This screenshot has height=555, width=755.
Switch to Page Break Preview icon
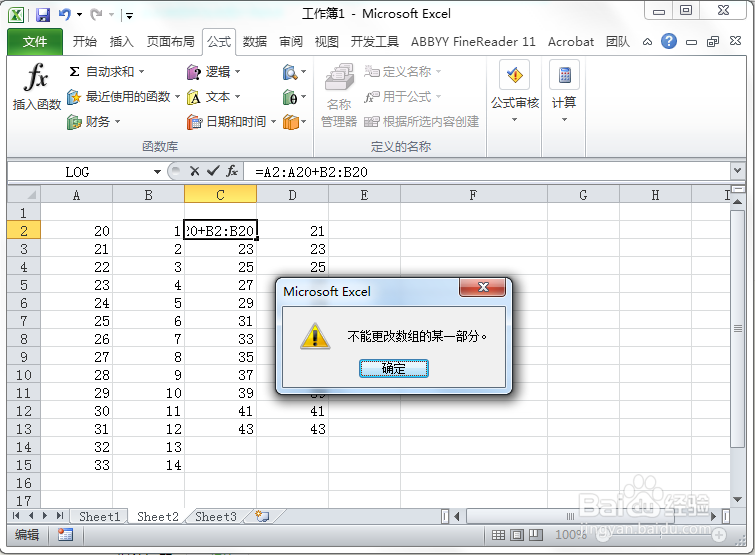pos(535,535)
